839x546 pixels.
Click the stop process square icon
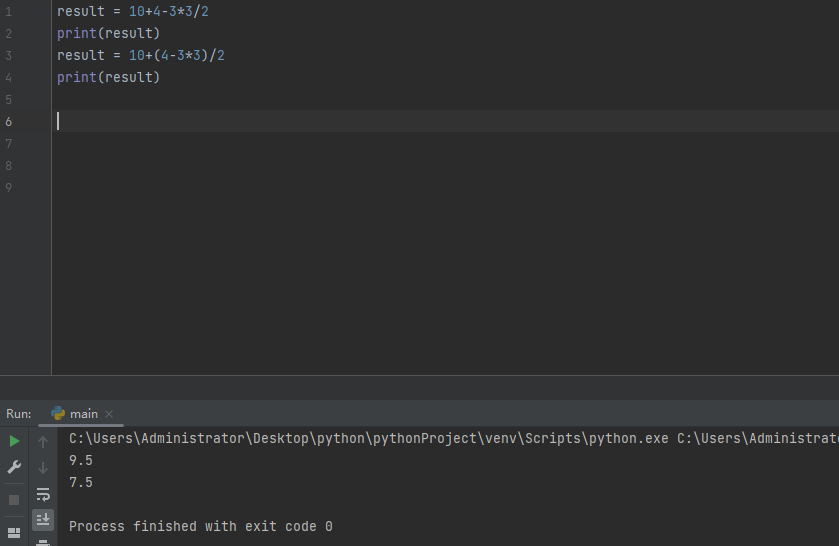click(x=14, y=500)
